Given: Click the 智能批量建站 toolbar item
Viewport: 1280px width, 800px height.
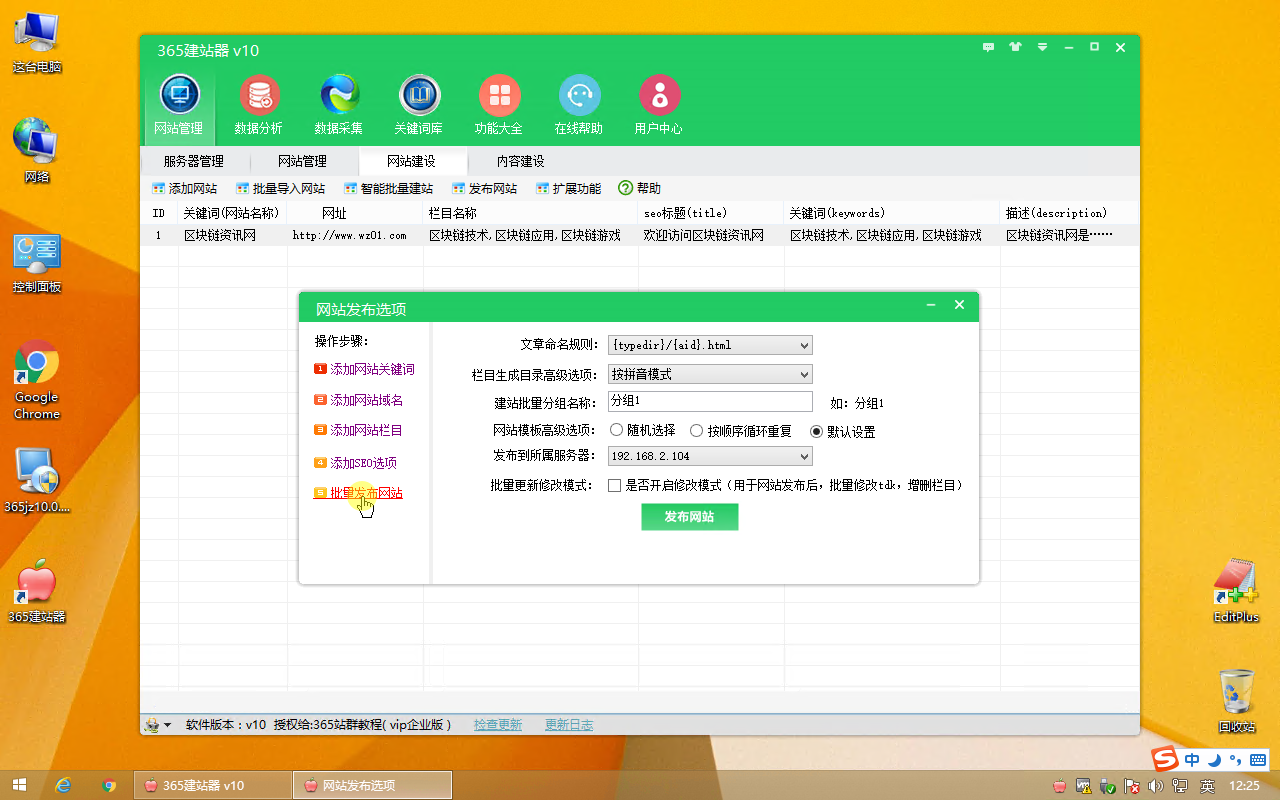Looking at the screenshot, I should (x=388, y=188).
